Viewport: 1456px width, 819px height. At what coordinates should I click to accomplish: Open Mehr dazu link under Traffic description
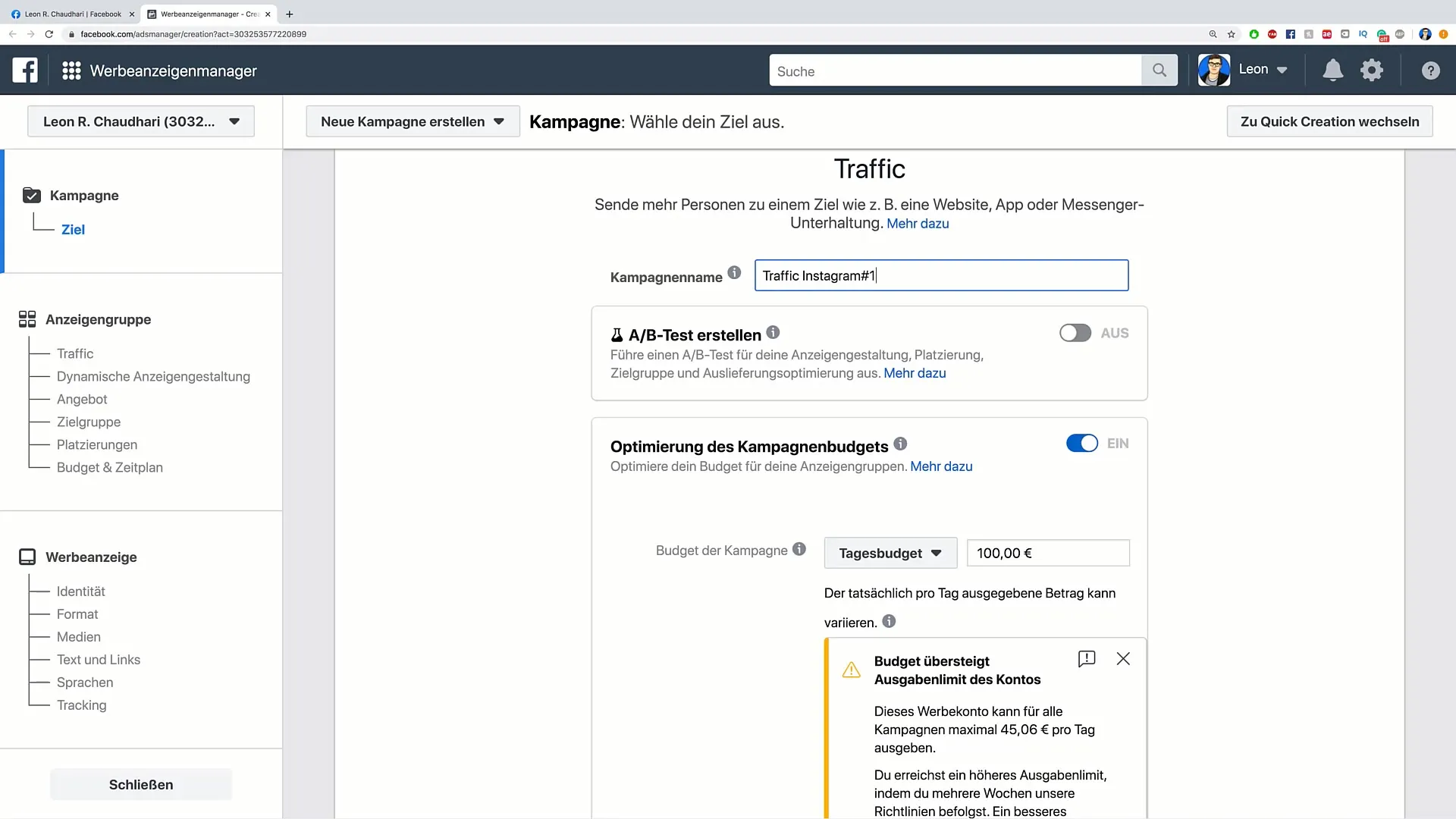(918, 224)
